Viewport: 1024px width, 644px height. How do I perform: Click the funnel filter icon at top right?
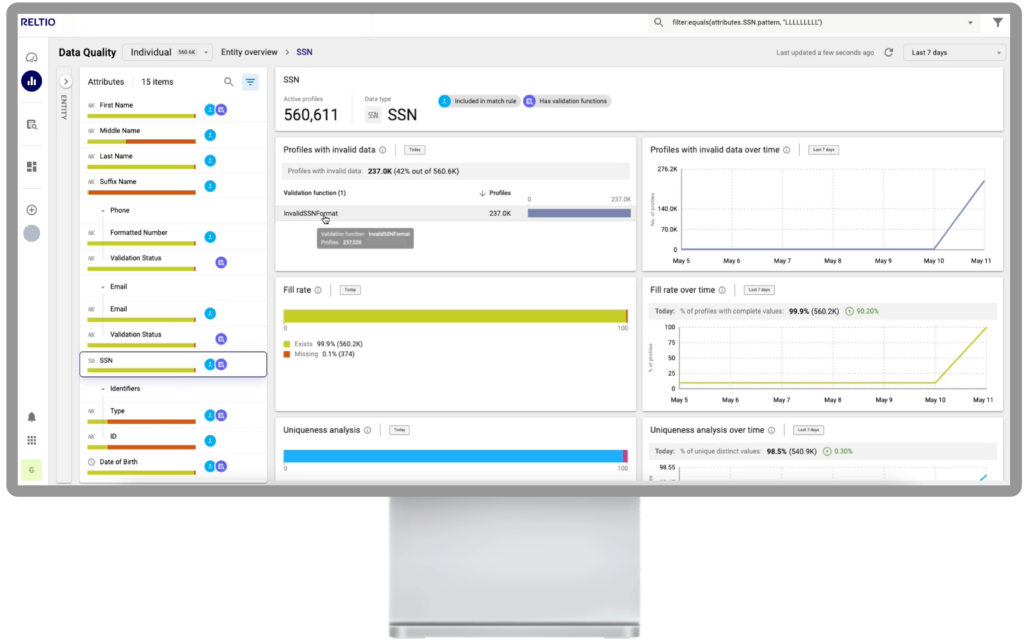997,22
